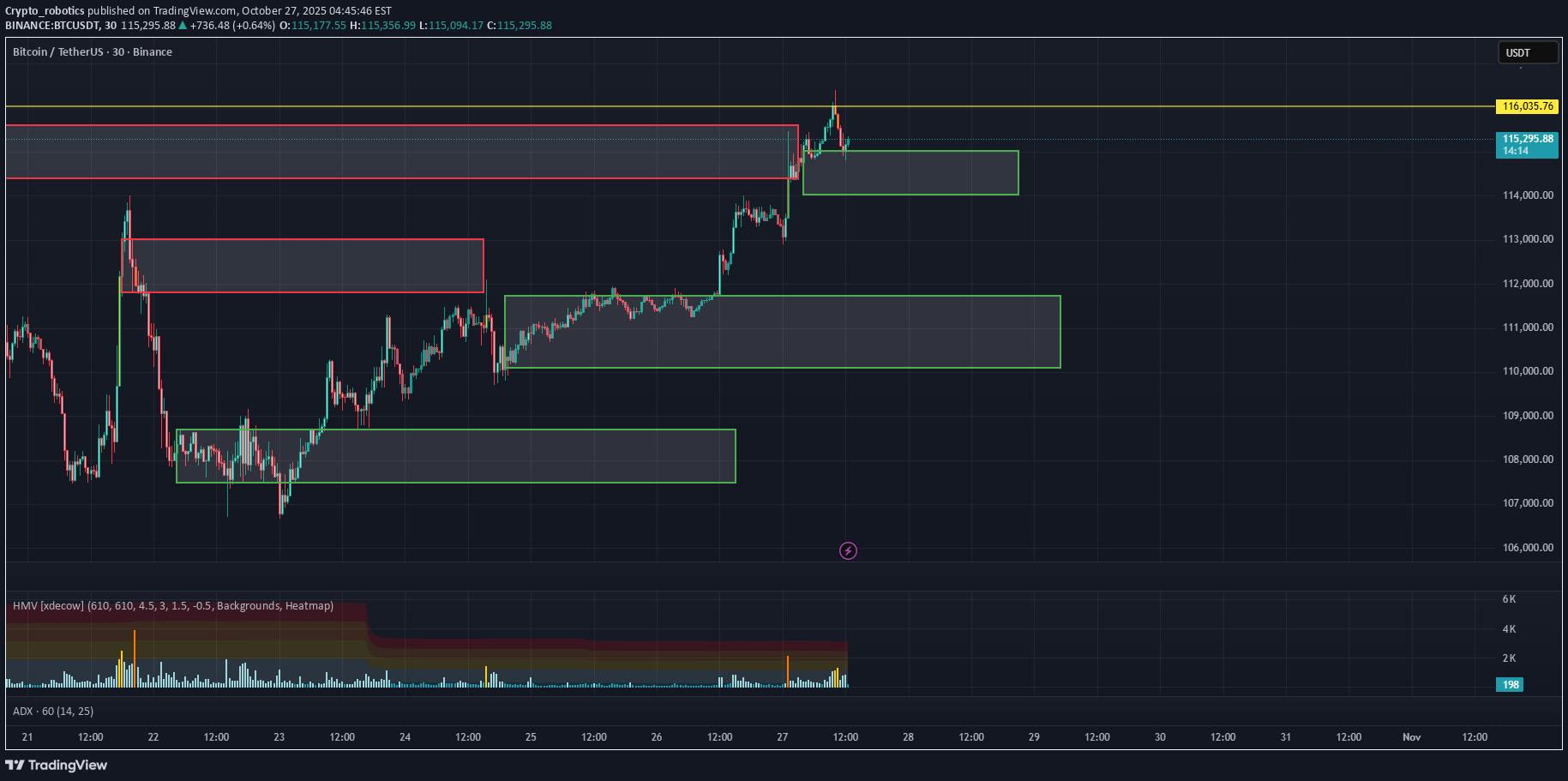Click the date label 31 on time axis

[1286, 737]
